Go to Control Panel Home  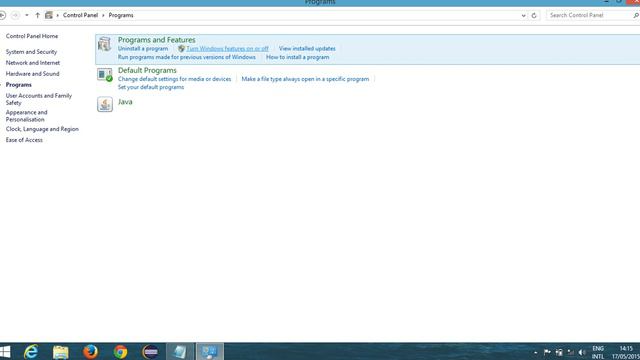pos(32,36)
